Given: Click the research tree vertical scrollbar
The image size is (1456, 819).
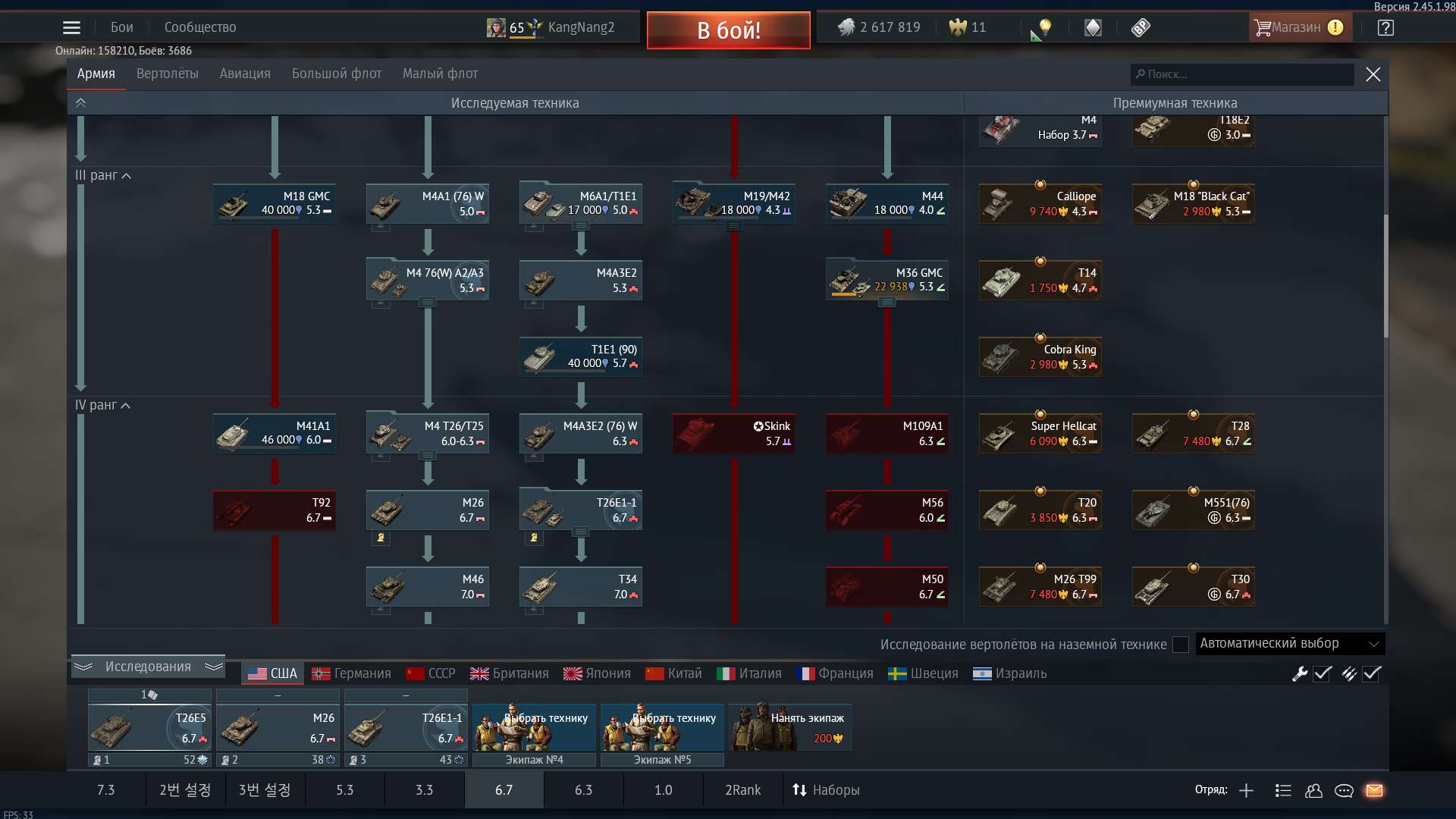Looking at the screenshot, I should click(1385, 275).
